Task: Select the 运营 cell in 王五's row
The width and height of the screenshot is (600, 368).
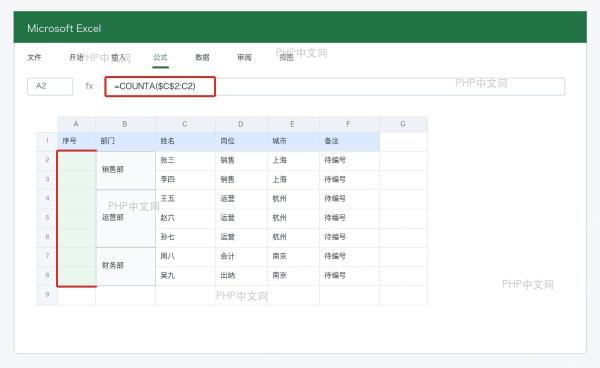Action: coord(241,199)
